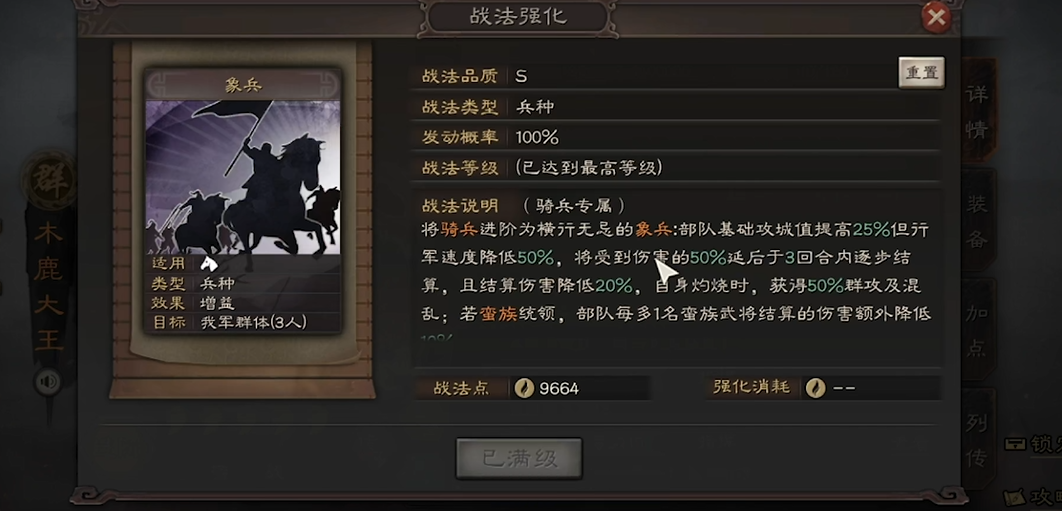Viewport: 1062px width, 511px height.
Task: Select the 加点 attribute points tab
Action: click(977, 331)
